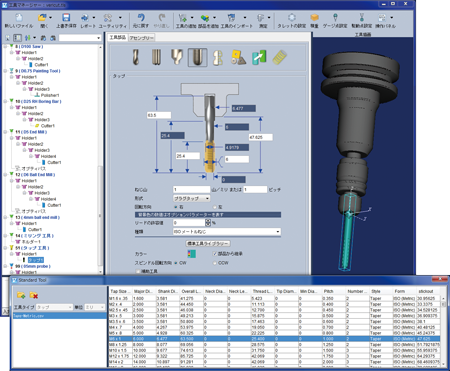Click the Style column header
Screen dimensions: 450x371
click(381, 291)
